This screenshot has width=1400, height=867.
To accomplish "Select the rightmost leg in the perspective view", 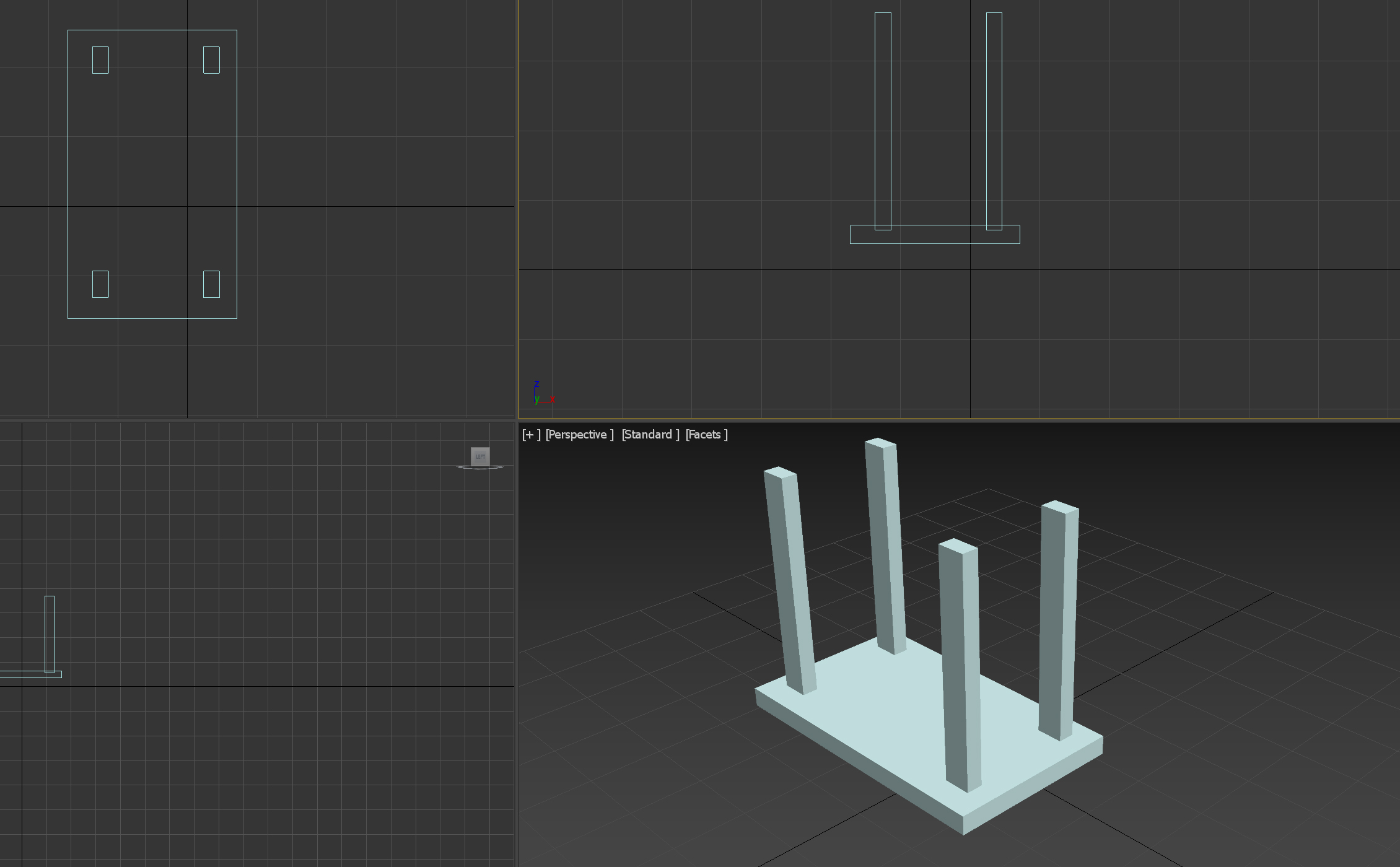I will pyautogui.click(x=1058, y=619).
